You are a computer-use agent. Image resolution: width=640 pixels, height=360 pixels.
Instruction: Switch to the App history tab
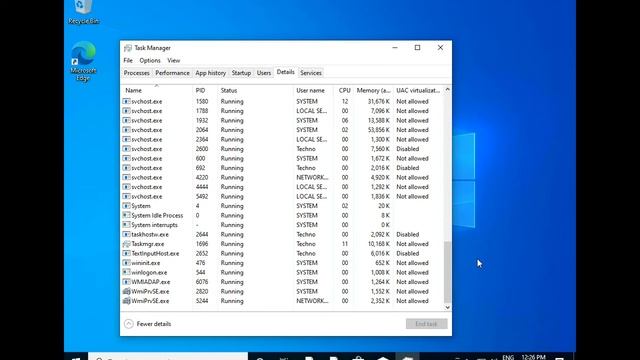point(210,73)
